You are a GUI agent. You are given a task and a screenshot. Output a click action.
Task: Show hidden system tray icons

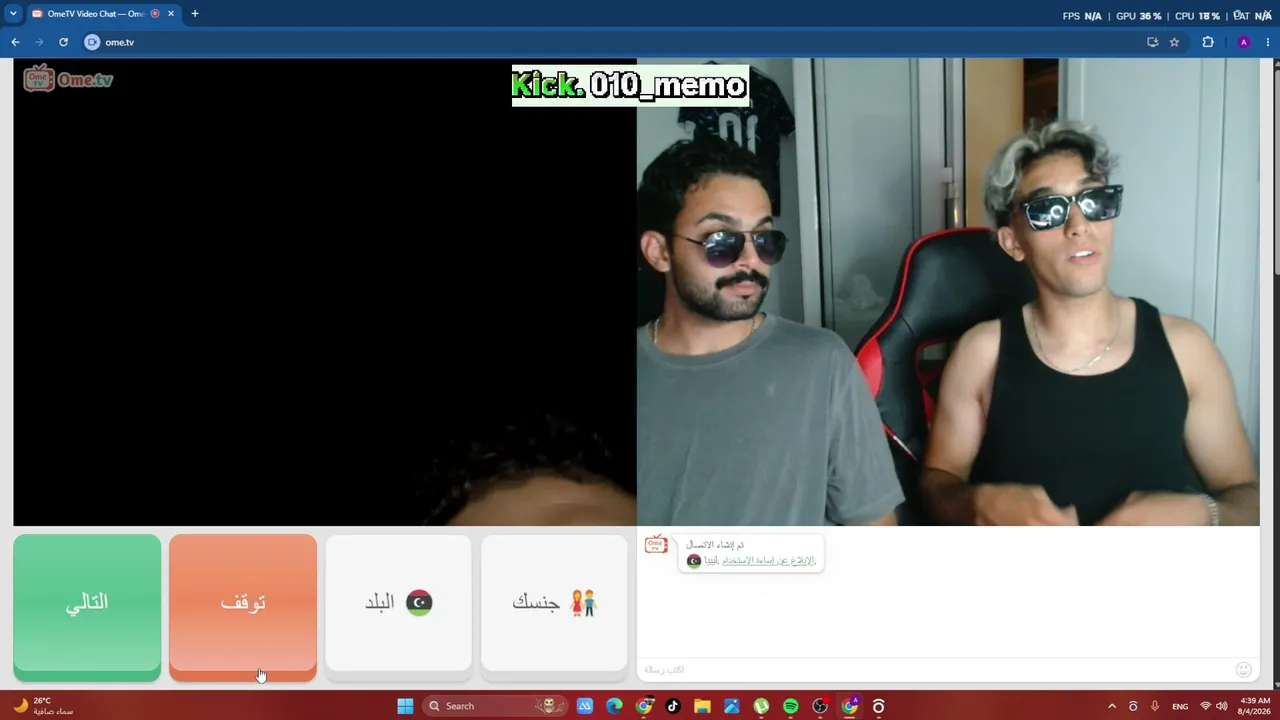1111,706
